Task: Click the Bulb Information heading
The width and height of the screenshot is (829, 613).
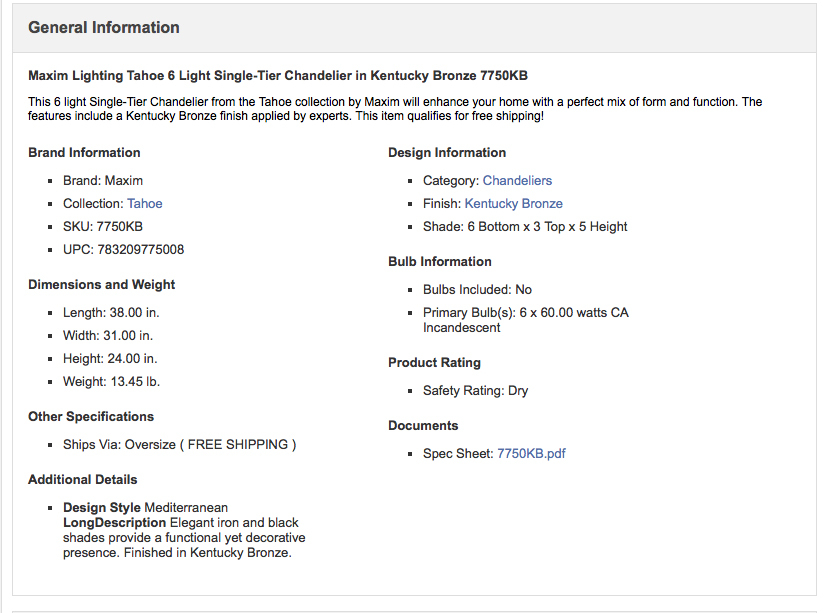Action: 440,262
